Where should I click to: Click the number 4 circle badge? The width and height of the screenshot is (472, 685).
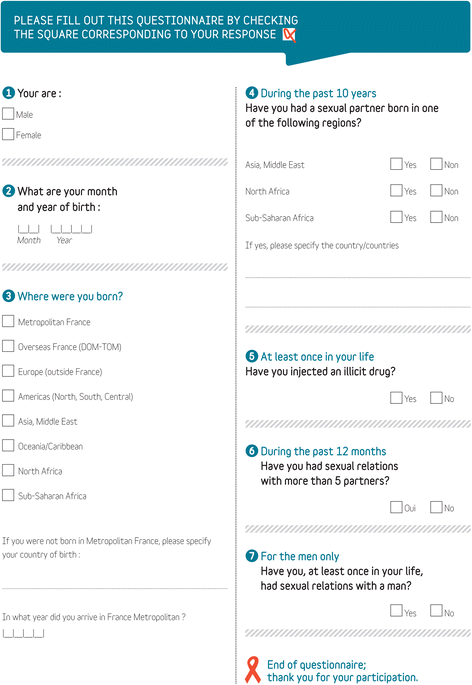pos(251,93)
